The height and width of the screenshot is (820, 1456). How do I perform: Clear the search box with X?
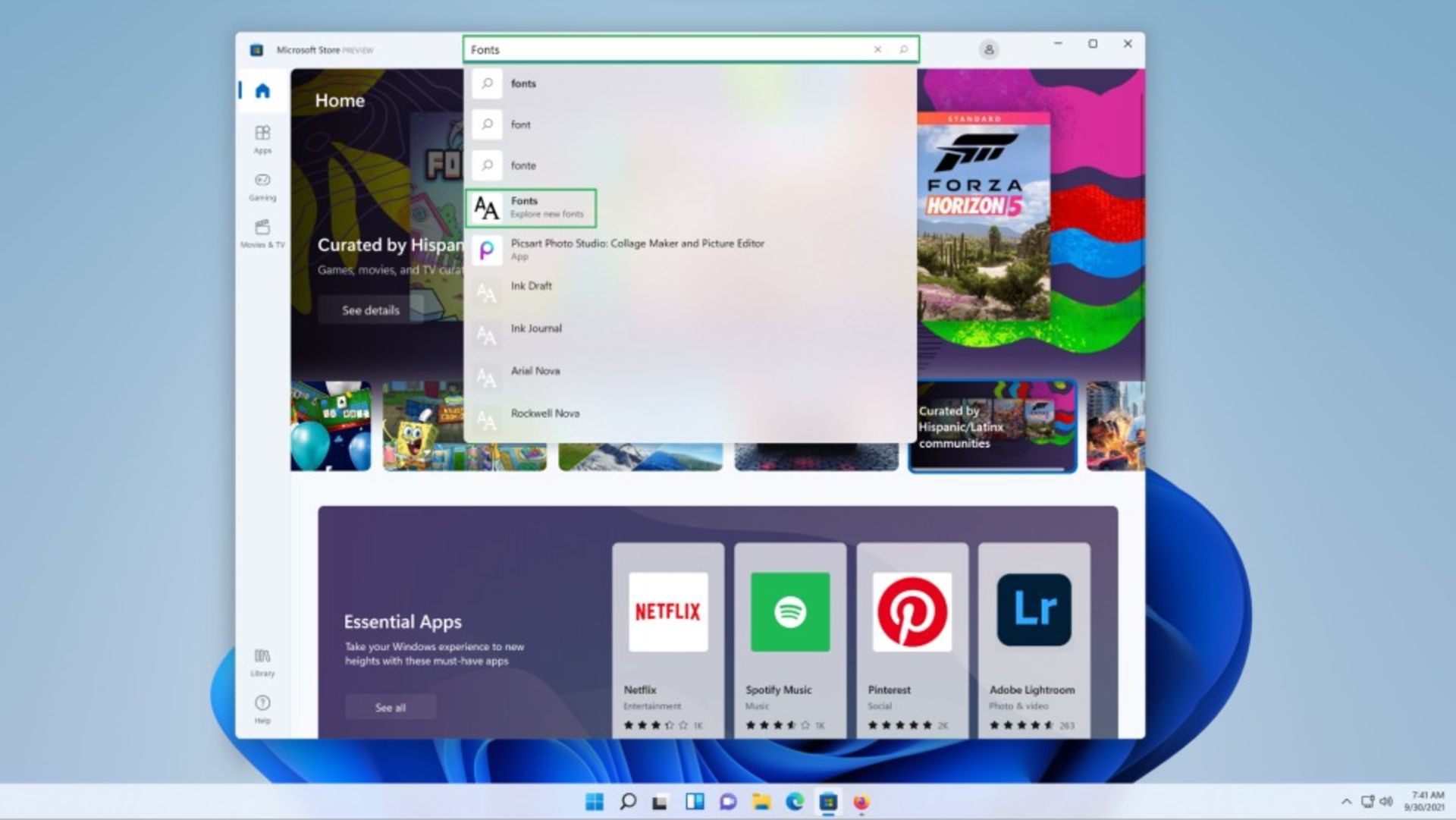[x=877, y=49]
